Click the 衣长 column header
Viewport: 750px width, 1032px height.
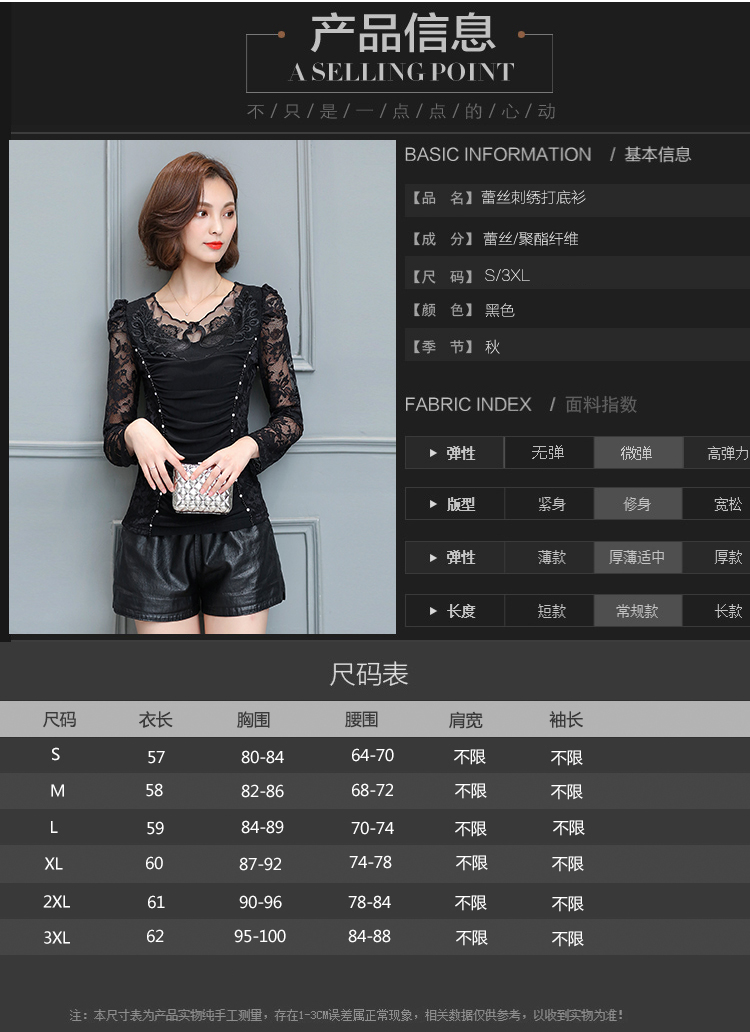[x=155, y=720]
